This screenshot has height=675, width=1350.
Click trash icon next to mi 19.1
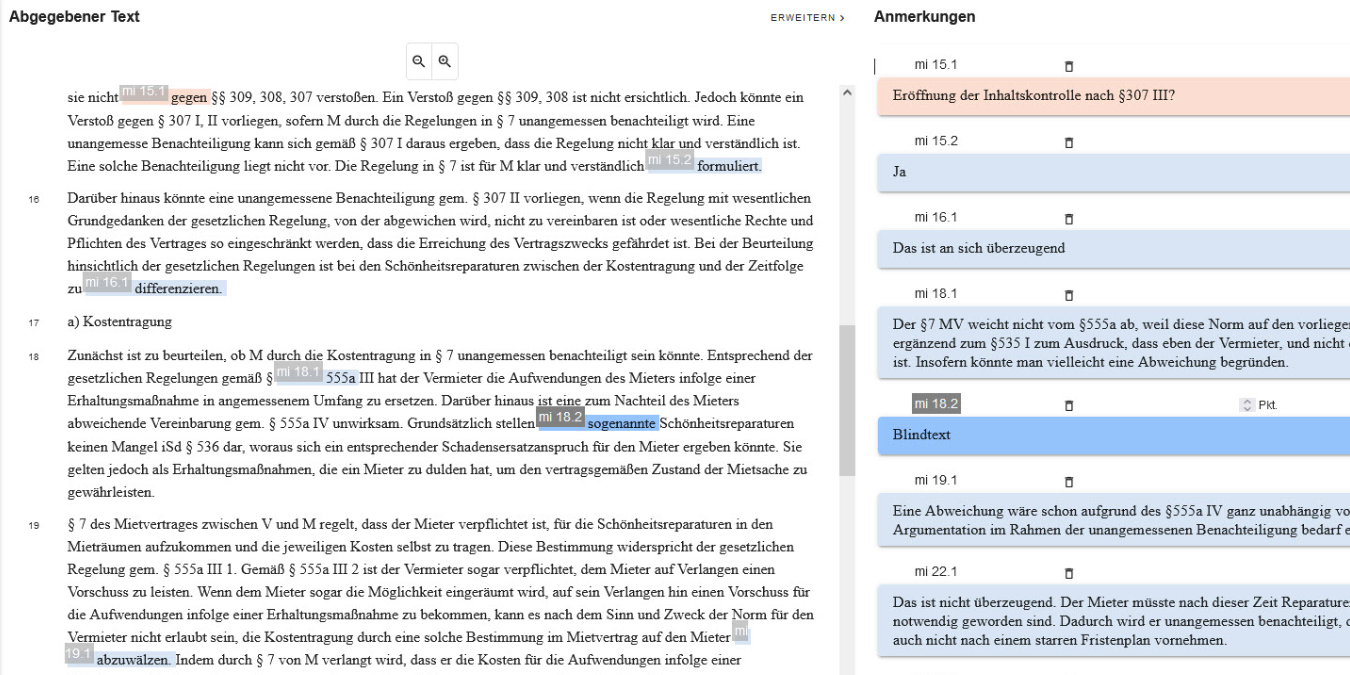point(1068,481)
